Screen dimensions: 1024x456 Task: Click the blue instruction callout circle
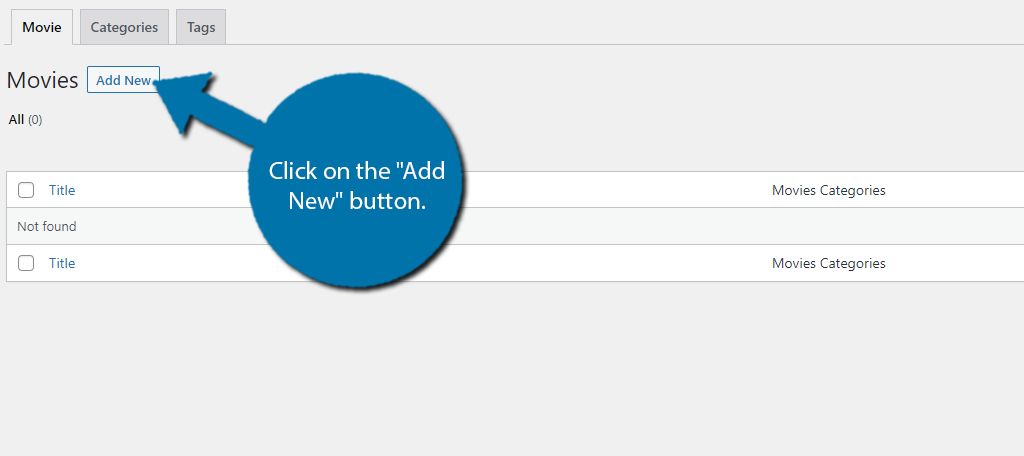click(x=356, y=182)
